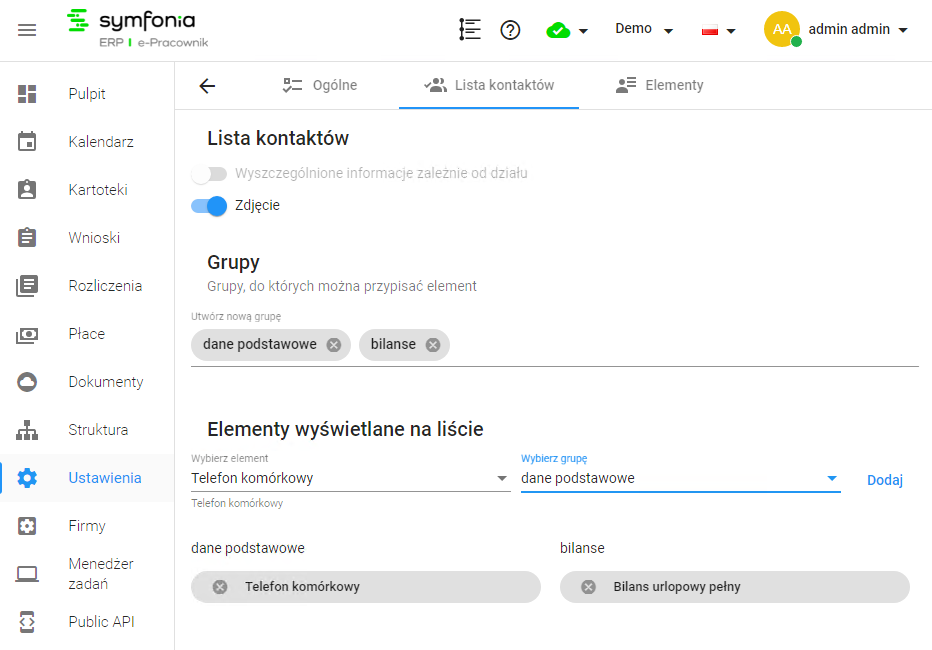Open the Wybierz grupę dropdown

tap(681, 478)
